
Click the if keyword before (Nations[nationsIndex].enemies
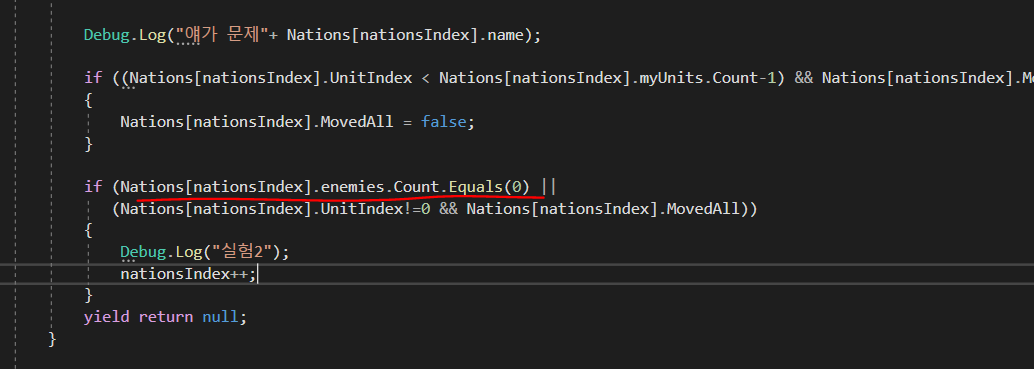point(93,187)
